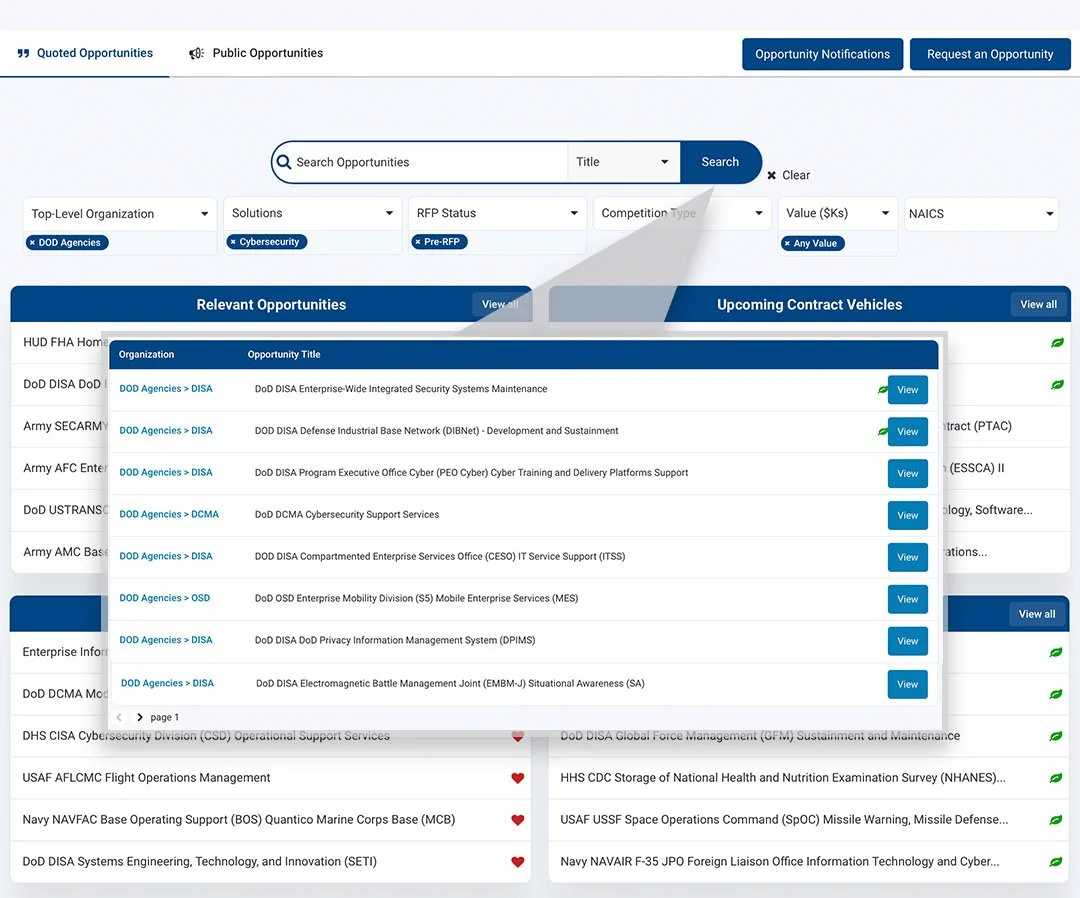This screenshot has width=1080, height=898.
Task: Click leaf icon on HHS CDC NHANES row
Action: pos(1055,778)
